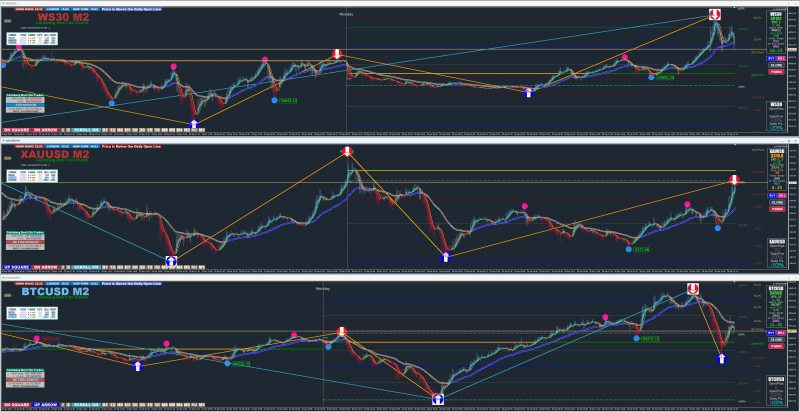Viewport: 800px width, 412px height.
Task: Select the blue up-arrow at WS30 chart's lowest low
Action: tap(194, 123)
